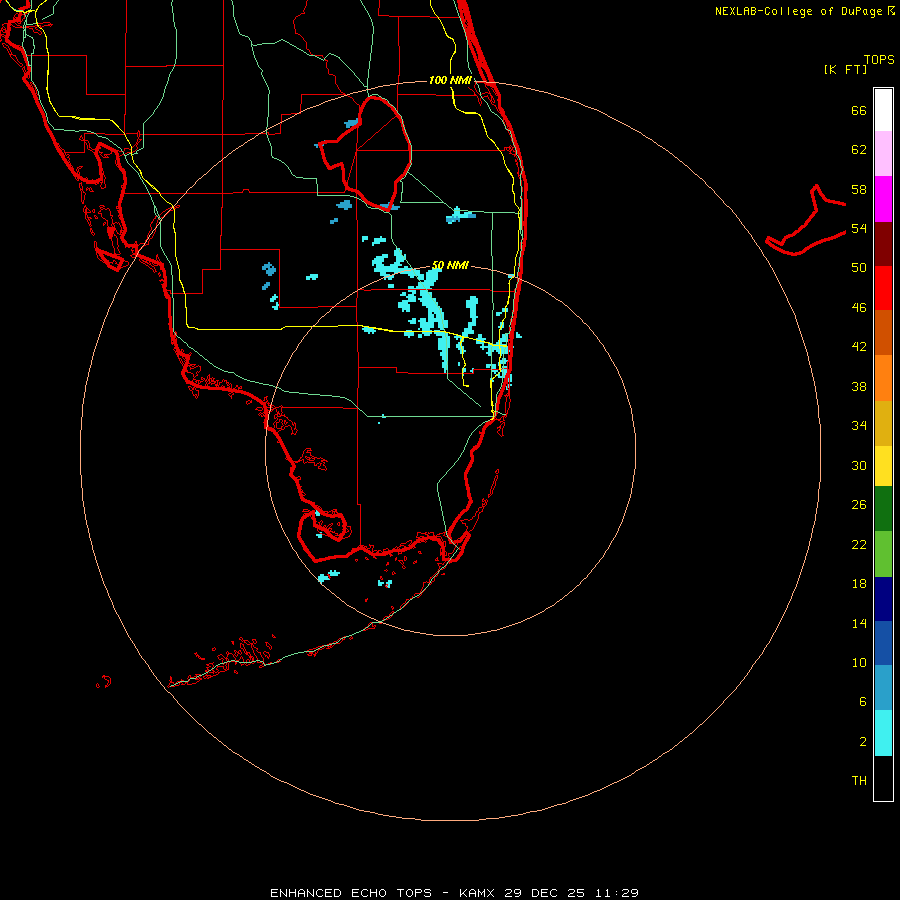Click the "18" legend value
Image resolution: width=900 pixels, height=900 pixels.
pyautogui.click(x=859, y=584)
